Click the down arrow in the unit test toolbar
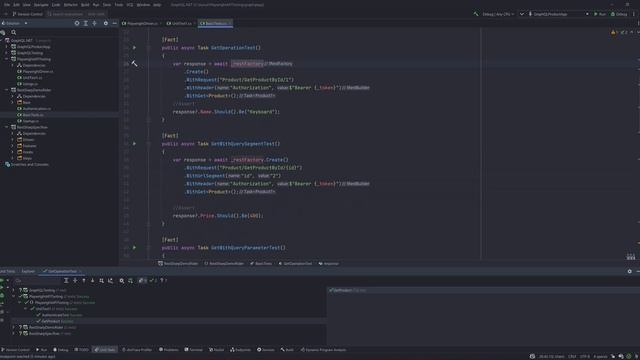This screenshot has width=640, height=360. click(x=93, y=281)
